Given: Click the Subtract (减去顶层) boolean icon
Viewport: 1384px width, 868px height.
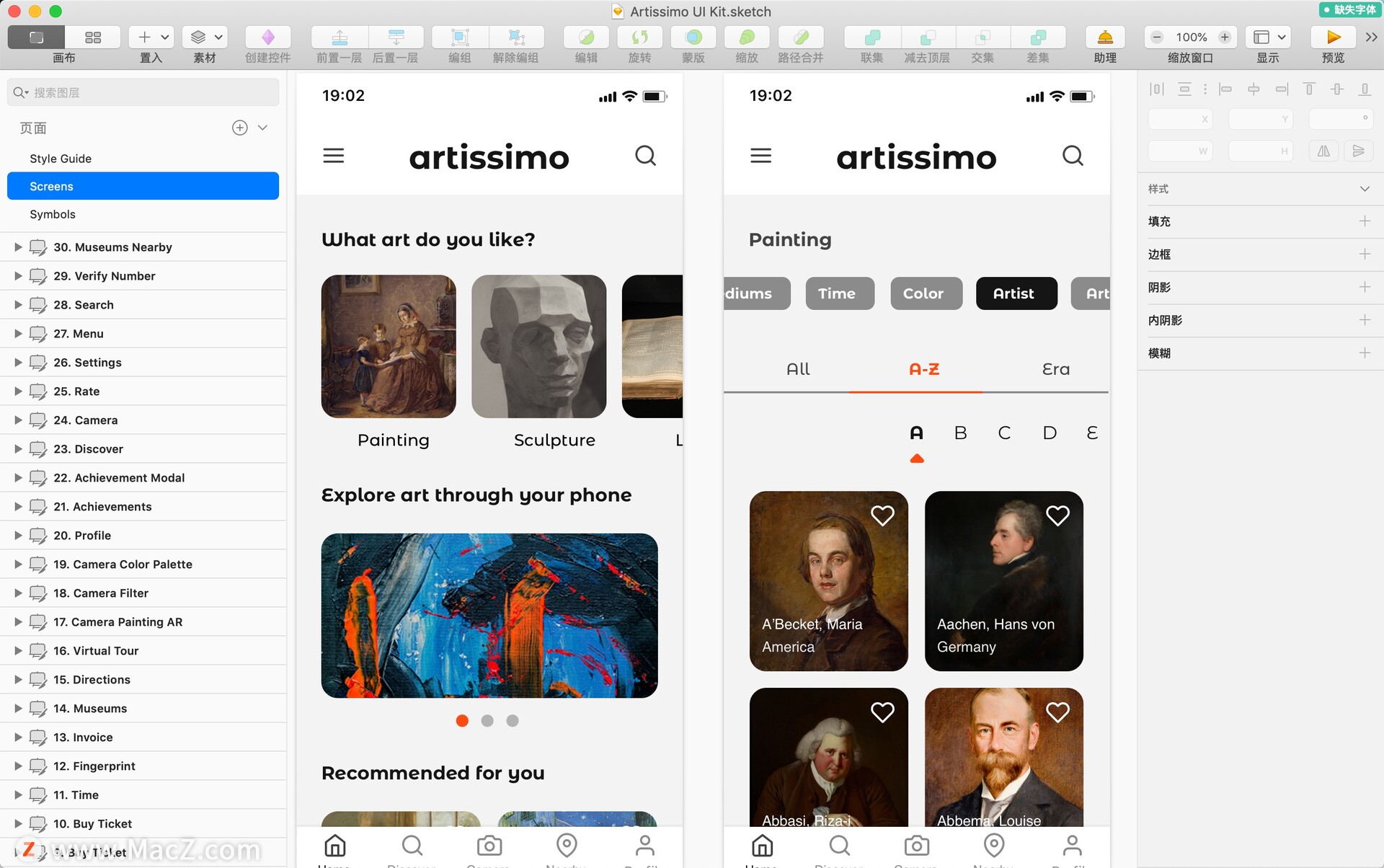Looking at the screenshot, I should [x=928, y=37].
